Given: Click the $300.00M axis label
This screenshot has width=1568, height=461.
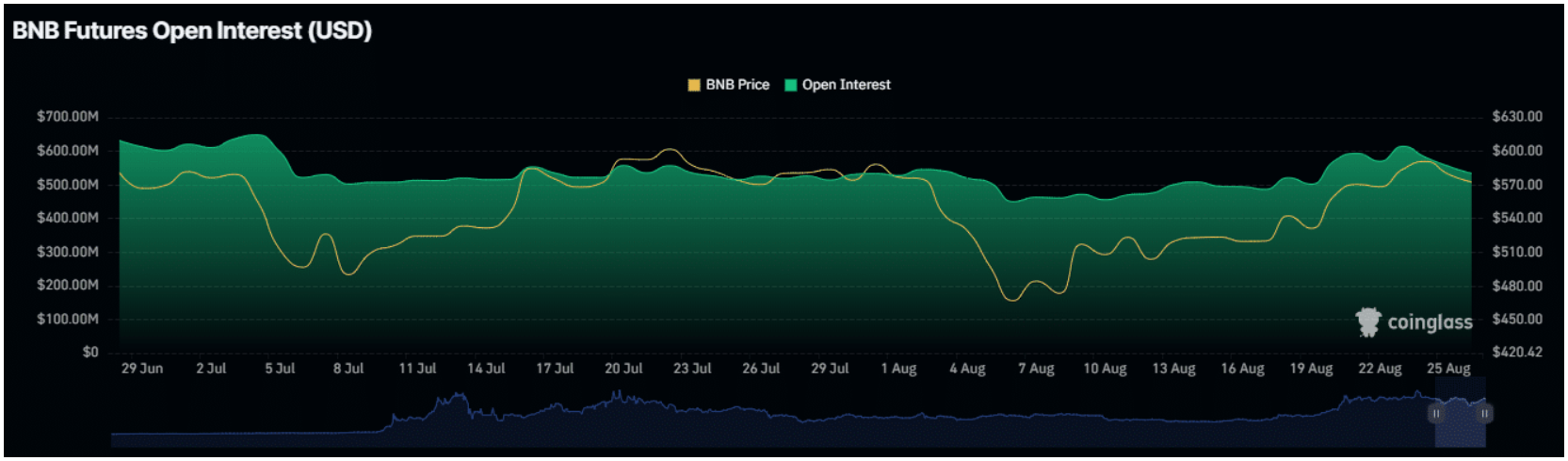Looking at the screenshot, I should 68,252.
